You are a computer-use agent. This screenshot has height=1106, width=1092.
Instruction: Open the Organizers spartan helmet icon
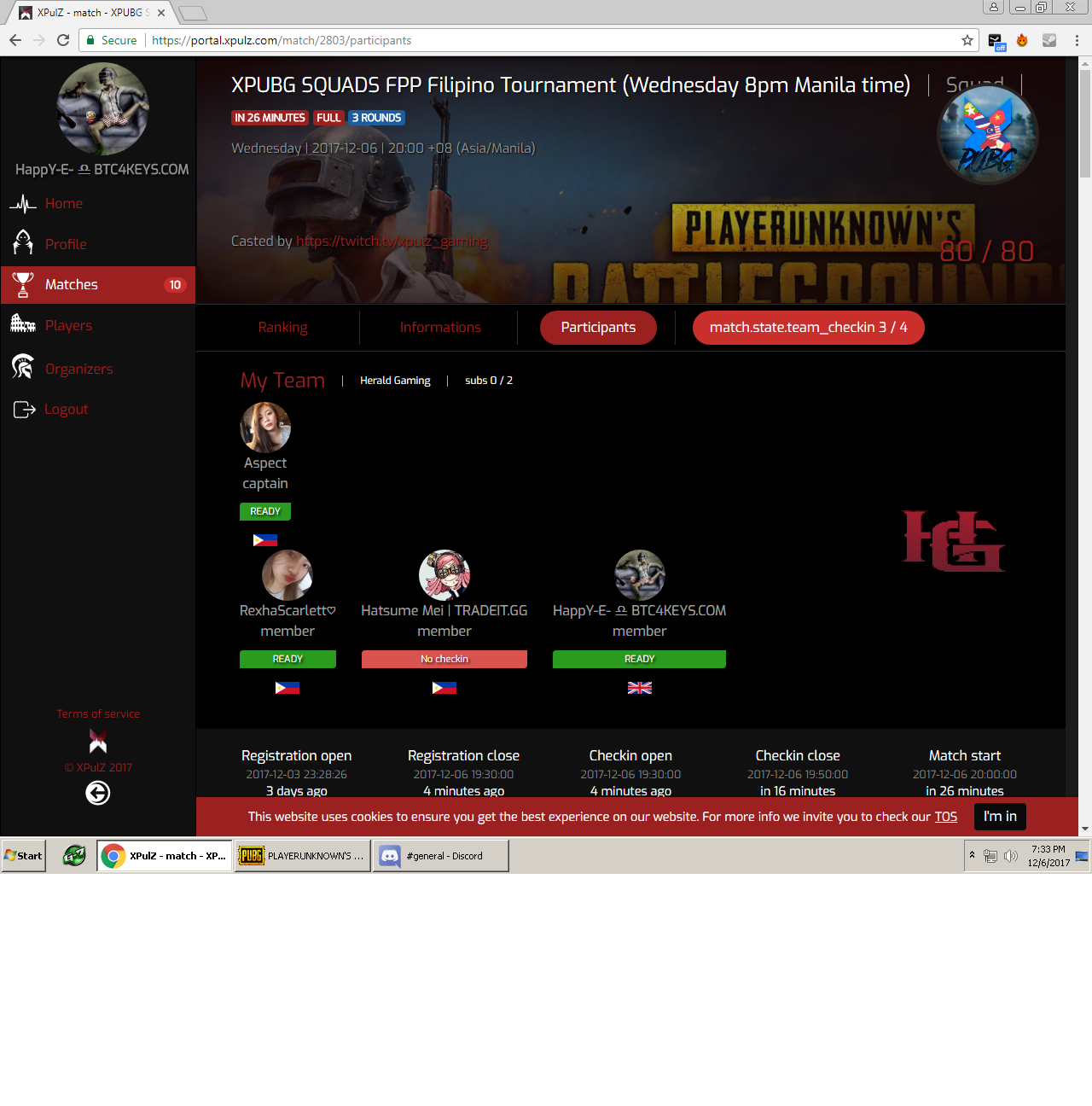coord(23,367)
